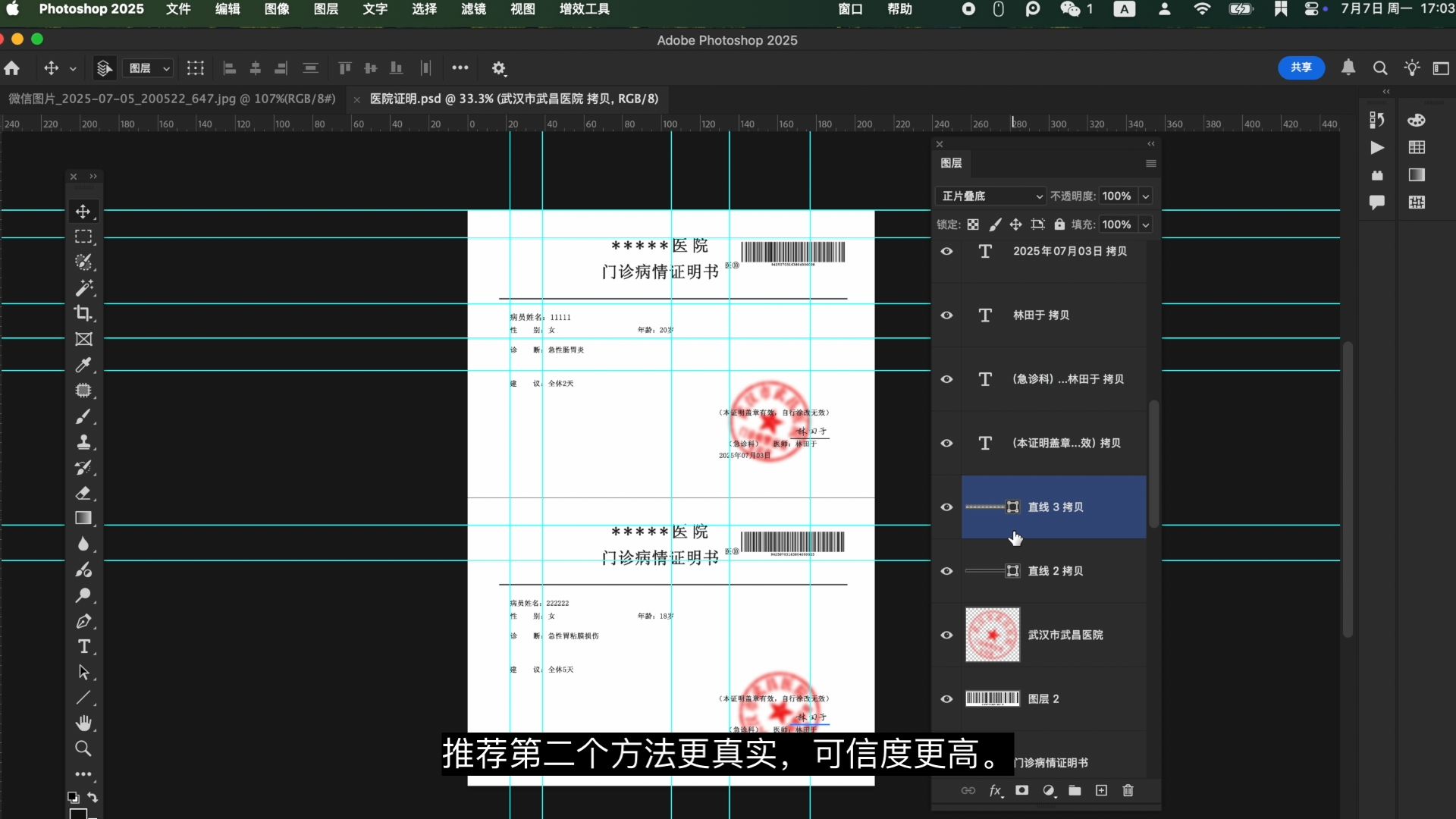
Task: Select the Hand tool
Action: (83, 723)
